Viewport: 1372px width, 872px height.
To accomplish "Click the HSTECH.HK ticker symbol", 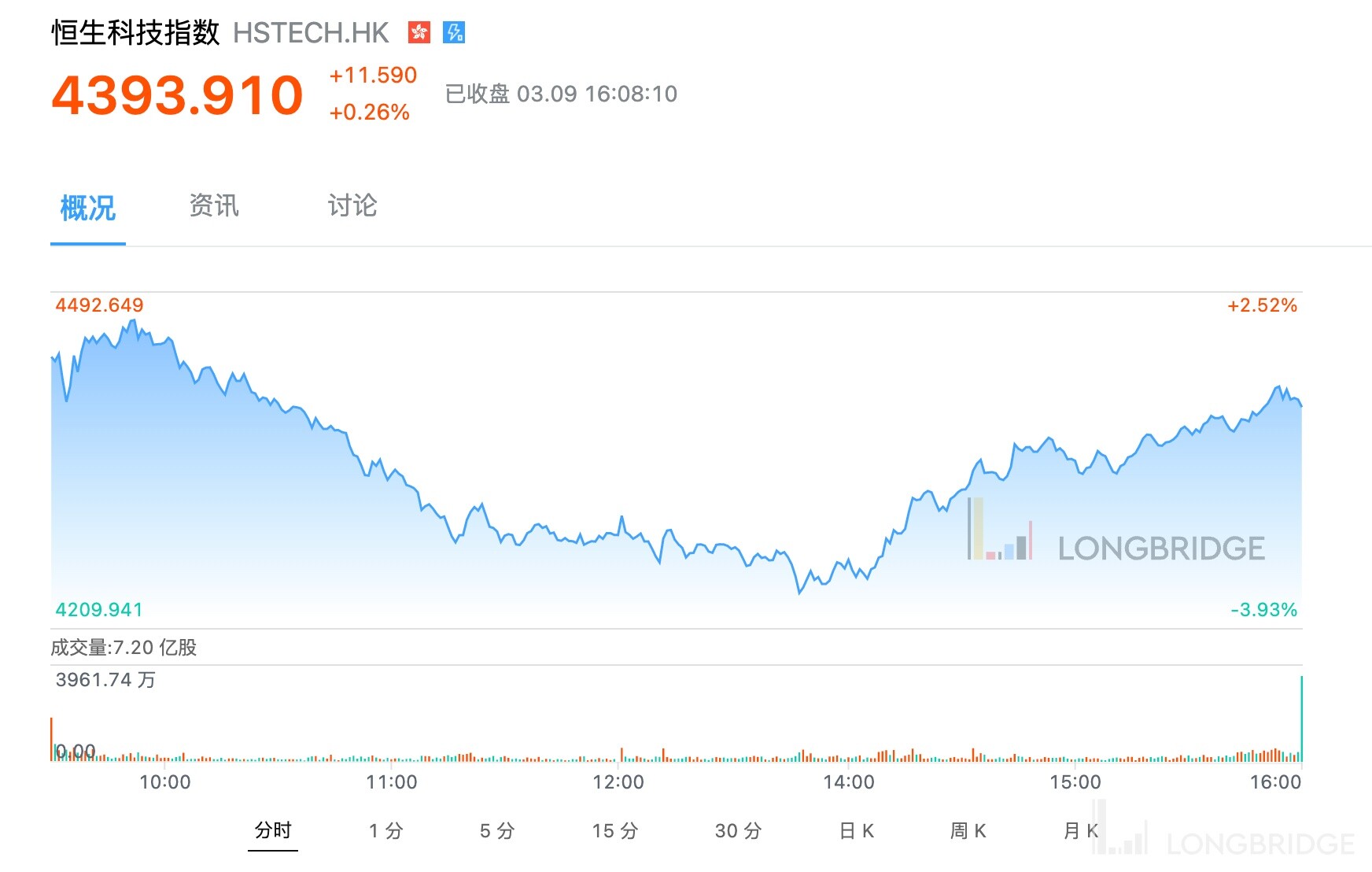I will (x=311, y=33).
